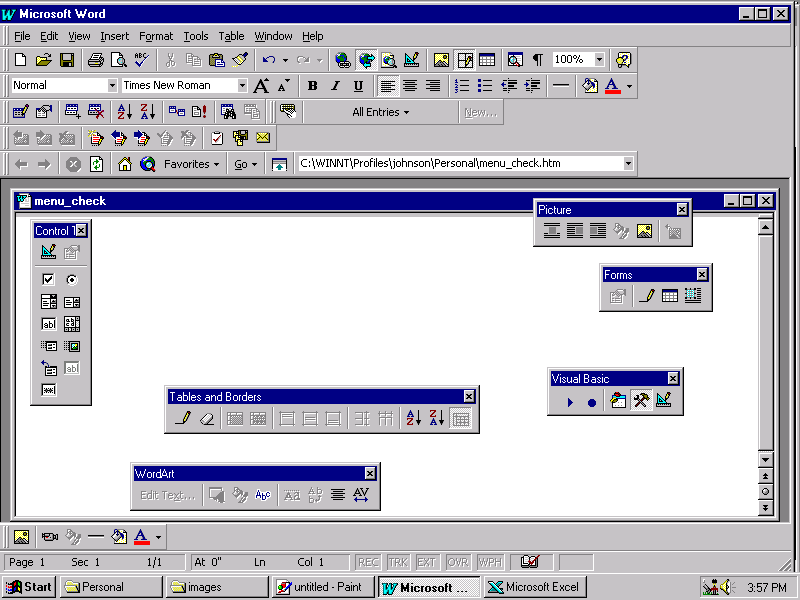The height and width of the screenshot is (600, 800).
Task: Open the Personal folder taskbar button
Action: 111,587
